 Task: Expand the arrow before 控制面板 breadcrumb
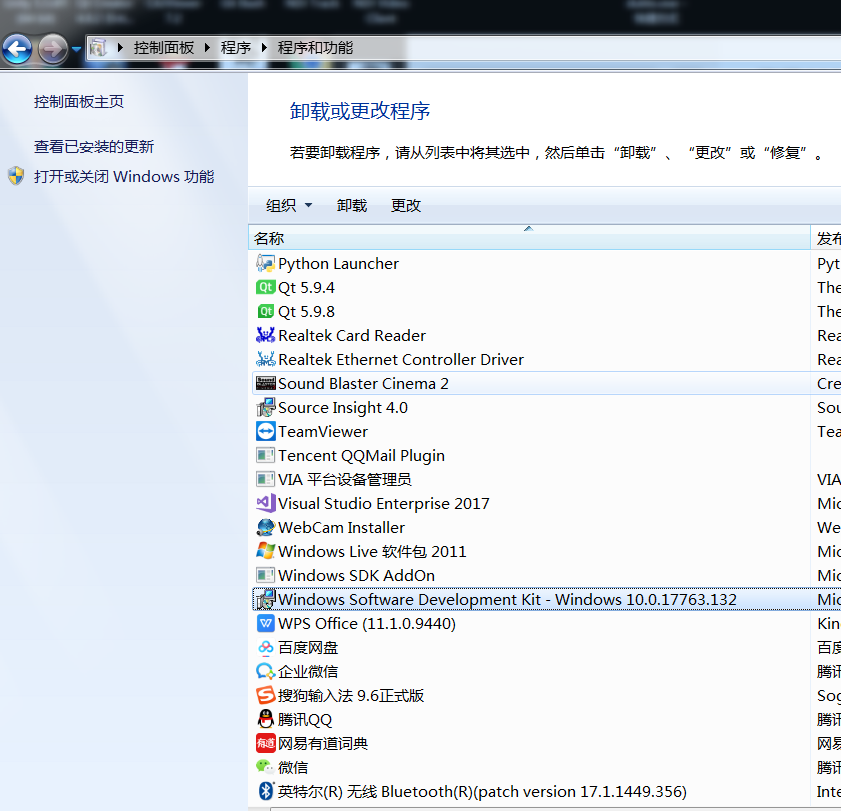[x=120, y=48]
